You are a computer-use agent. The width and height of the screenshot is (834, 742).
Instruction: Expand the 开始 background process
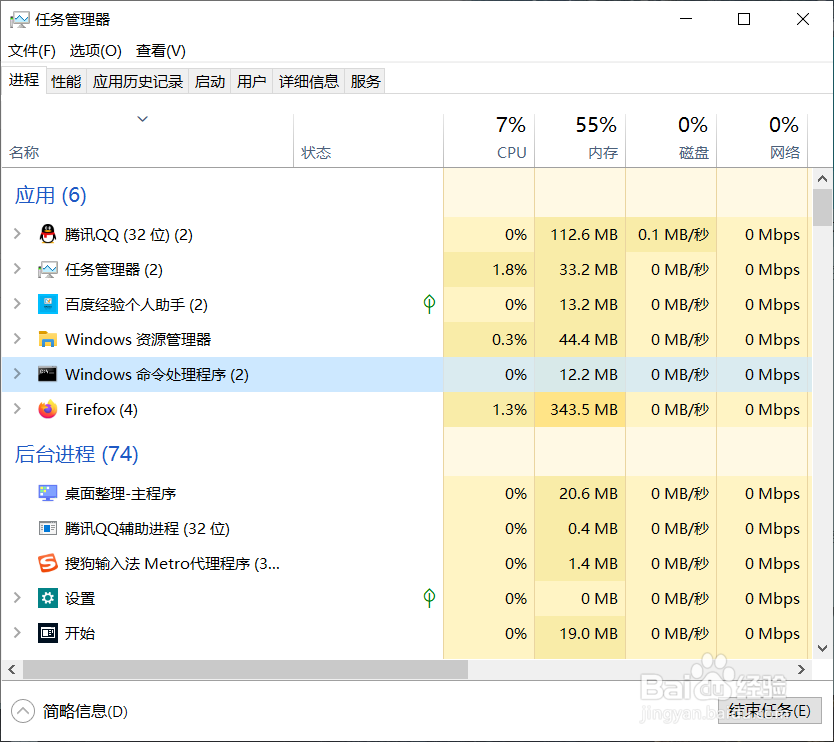(18, 632)
